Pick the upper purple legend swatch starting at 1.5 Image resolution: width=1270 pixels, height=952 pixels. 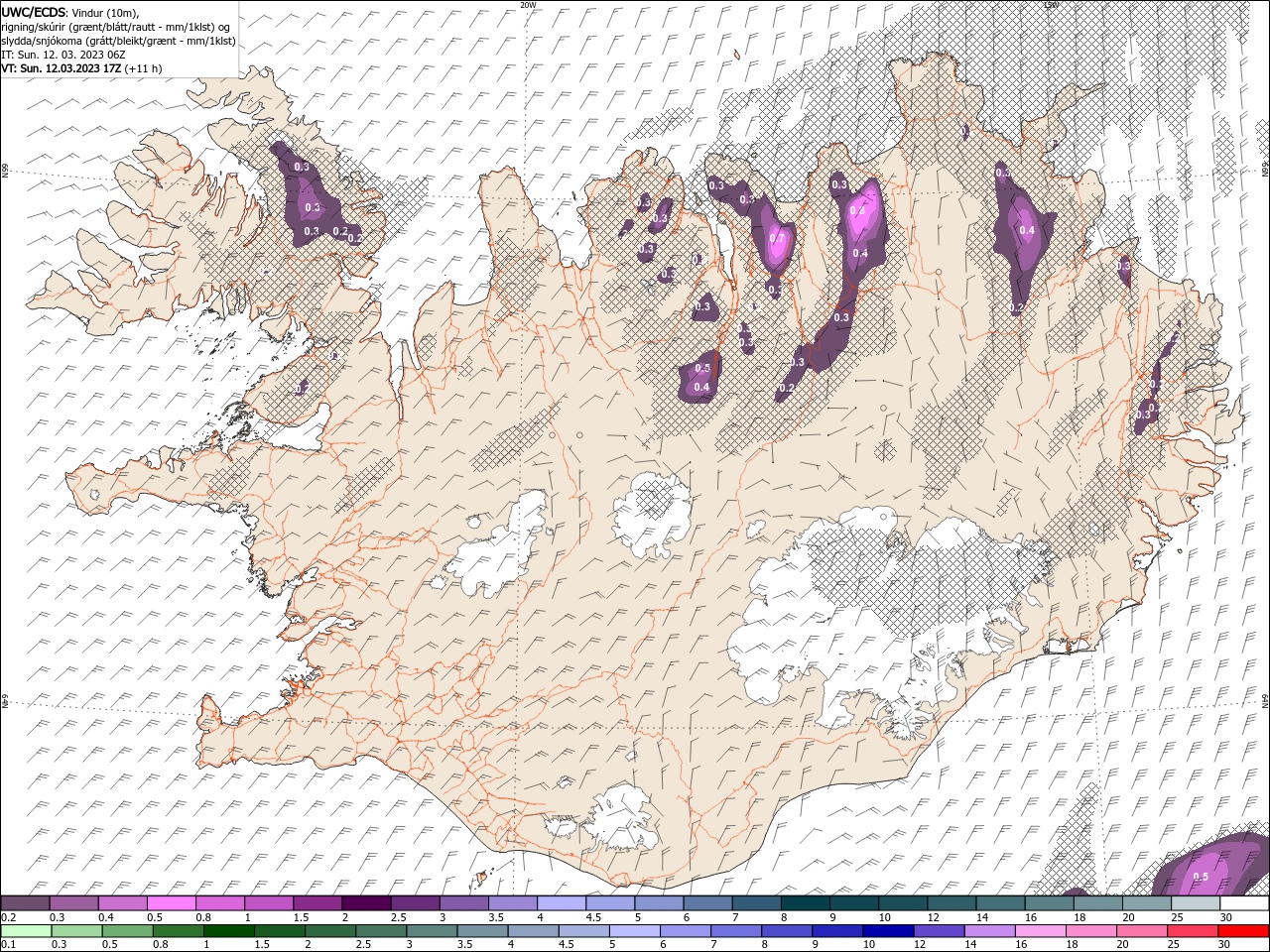tap(317, 903)
